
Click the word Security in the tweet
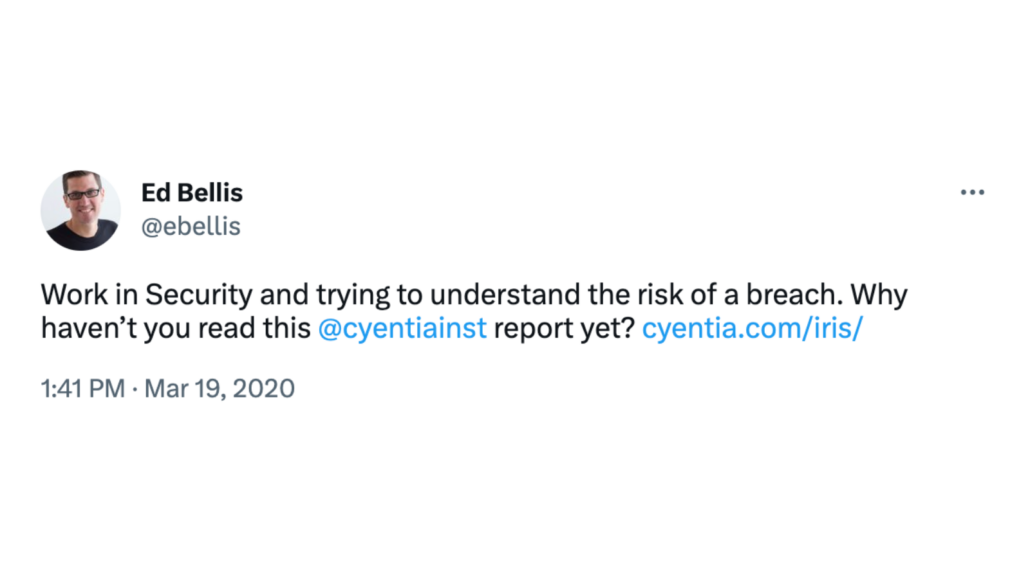point(198,295)
